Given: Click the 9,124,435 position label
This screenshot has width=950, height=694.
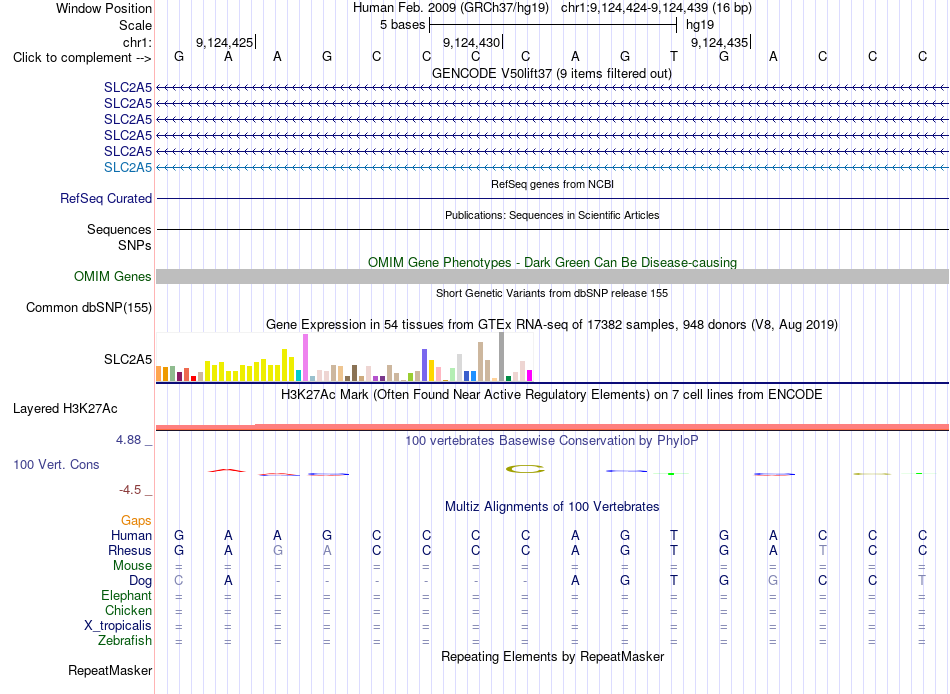Looking at the screenshot, I should click(x=720, y=42).
